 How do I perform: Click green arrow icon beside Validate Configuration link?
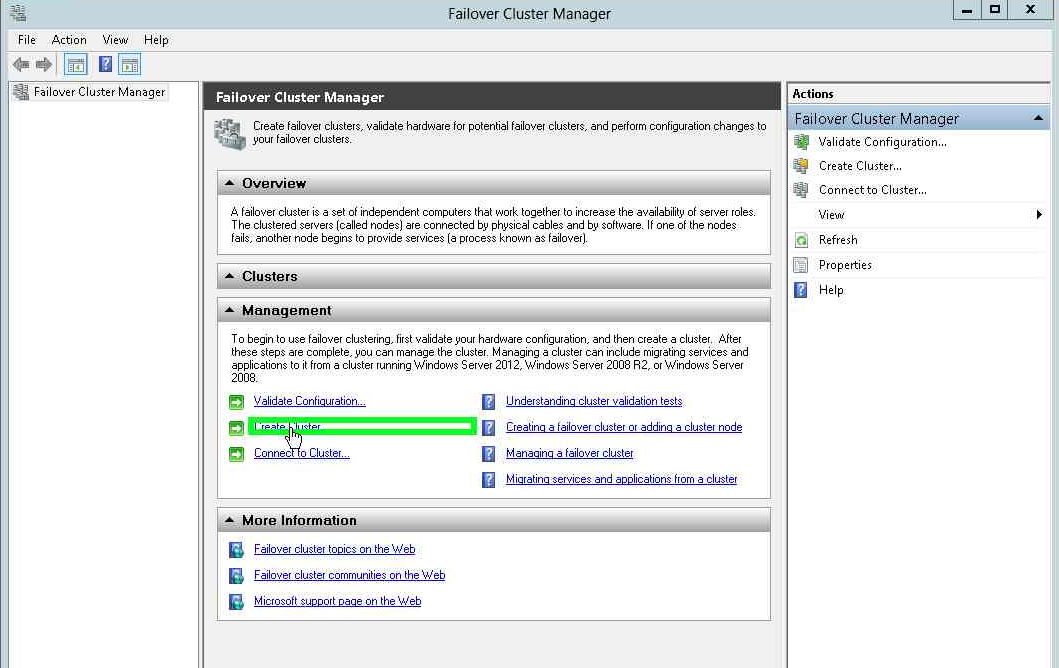pyautogui.click(x=236, y=402)
